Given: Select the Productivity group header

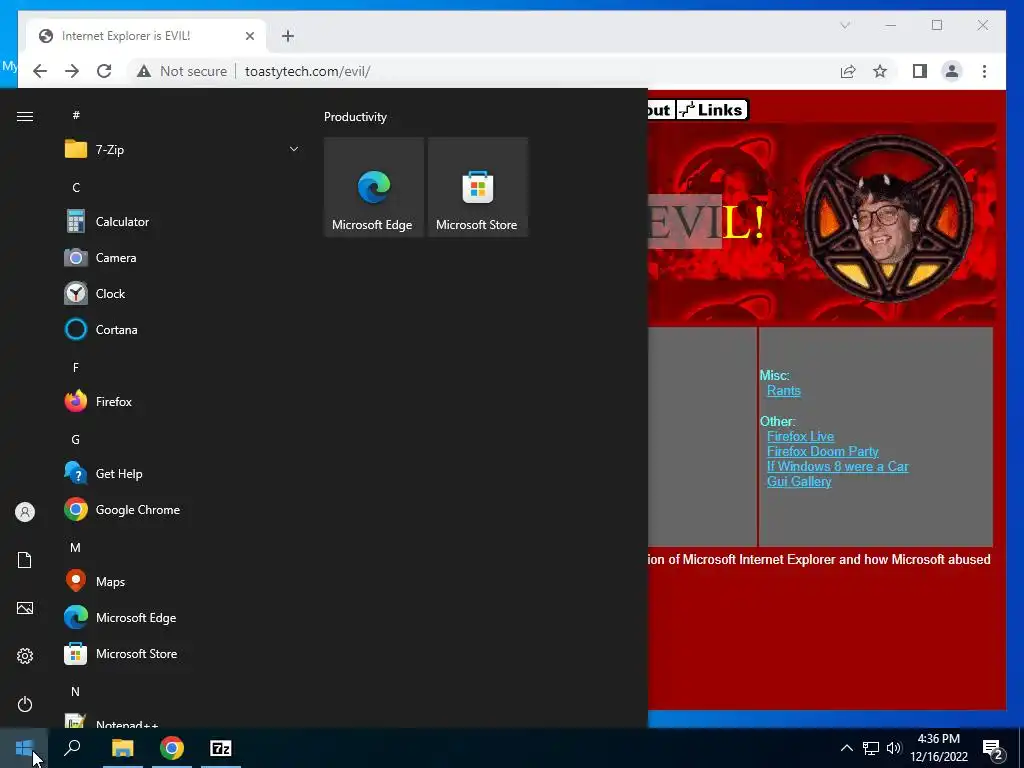Looking at the screenshot, I should (355, 117).
